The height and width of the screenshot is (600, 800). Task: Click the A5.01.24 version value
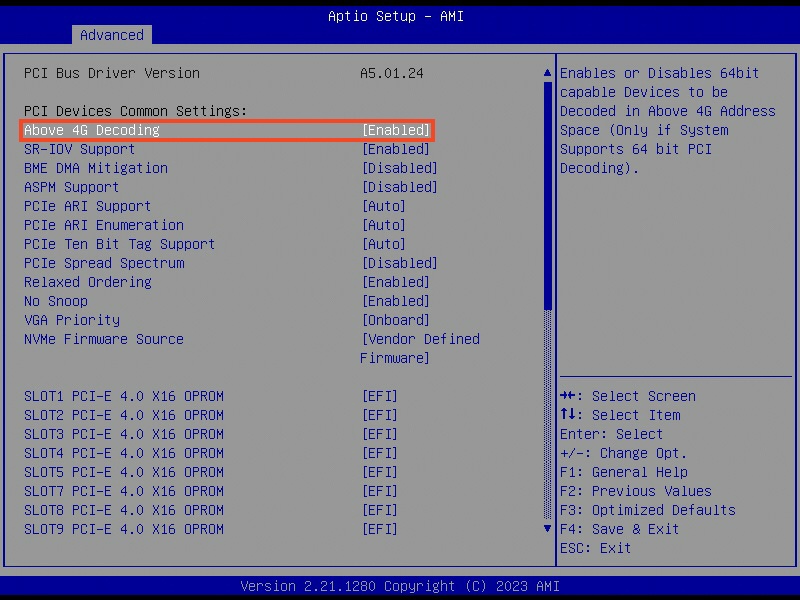(392, 73)
